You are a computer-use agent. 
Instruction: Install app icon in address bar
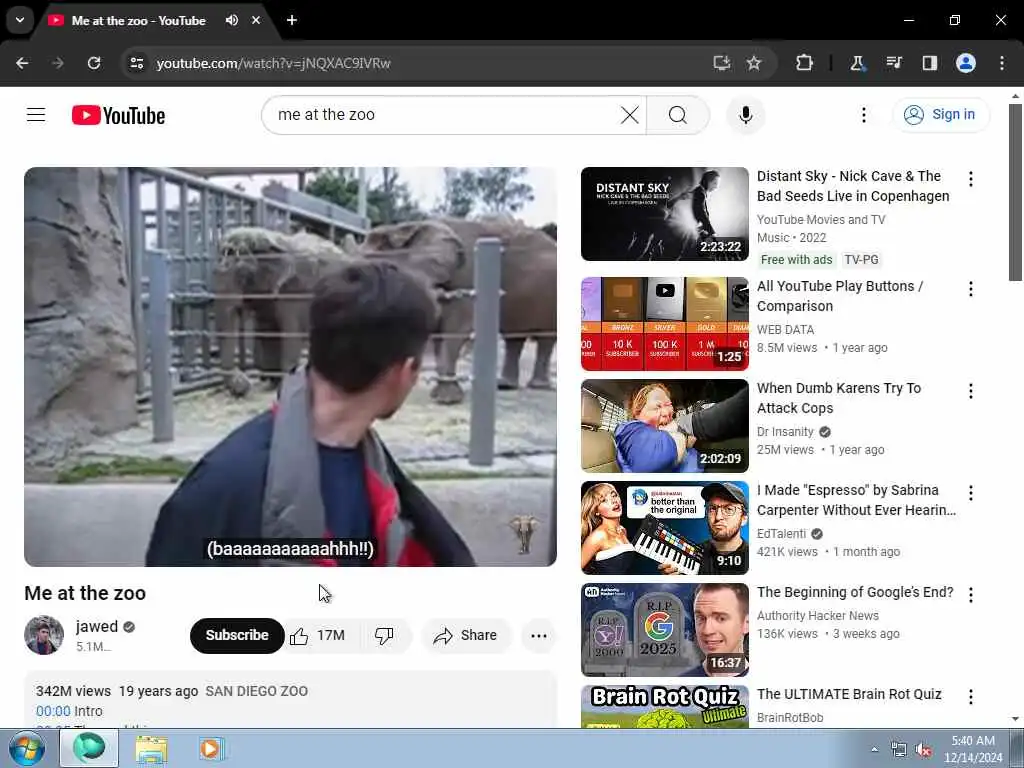721,63
